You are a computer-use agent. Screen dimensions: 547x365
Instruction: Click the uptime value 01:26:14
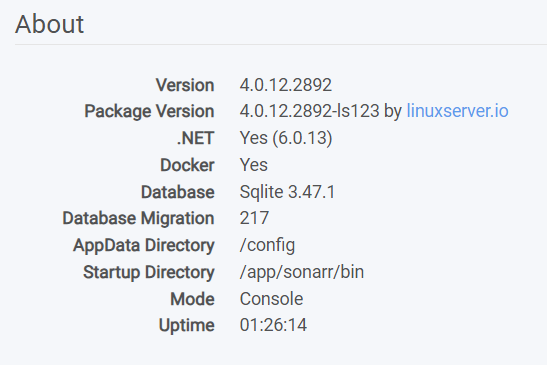[x=273, y=325]
